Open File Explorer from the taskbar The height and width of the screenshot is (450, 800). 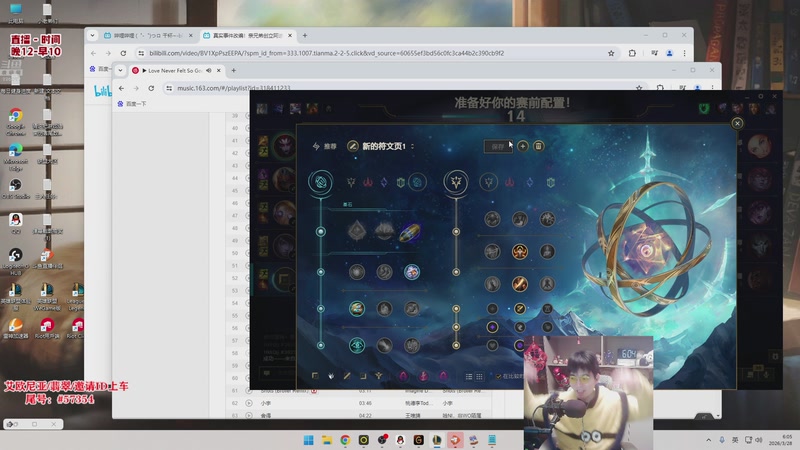tap(327, 440)
